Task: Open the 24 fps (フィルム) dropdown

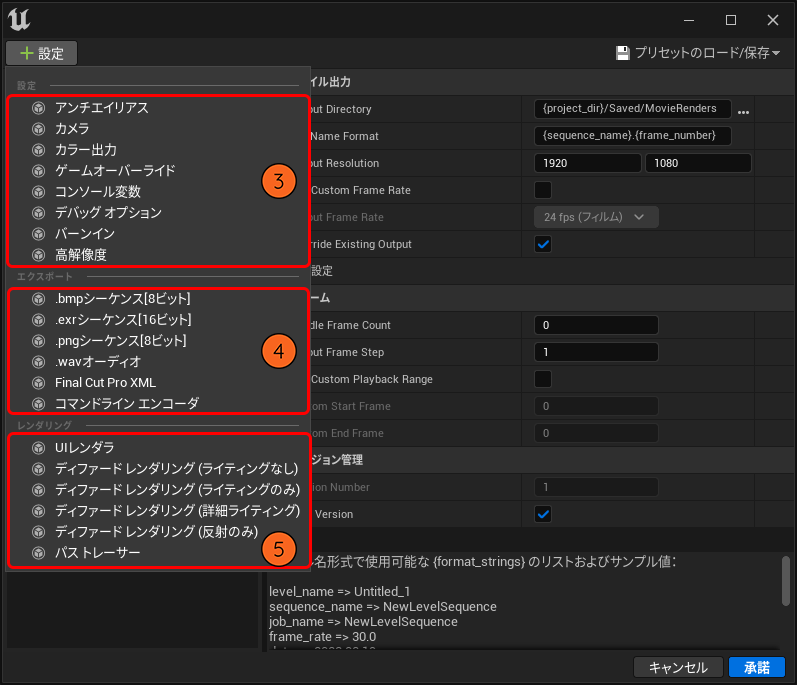Action: (x=596, y=217)
